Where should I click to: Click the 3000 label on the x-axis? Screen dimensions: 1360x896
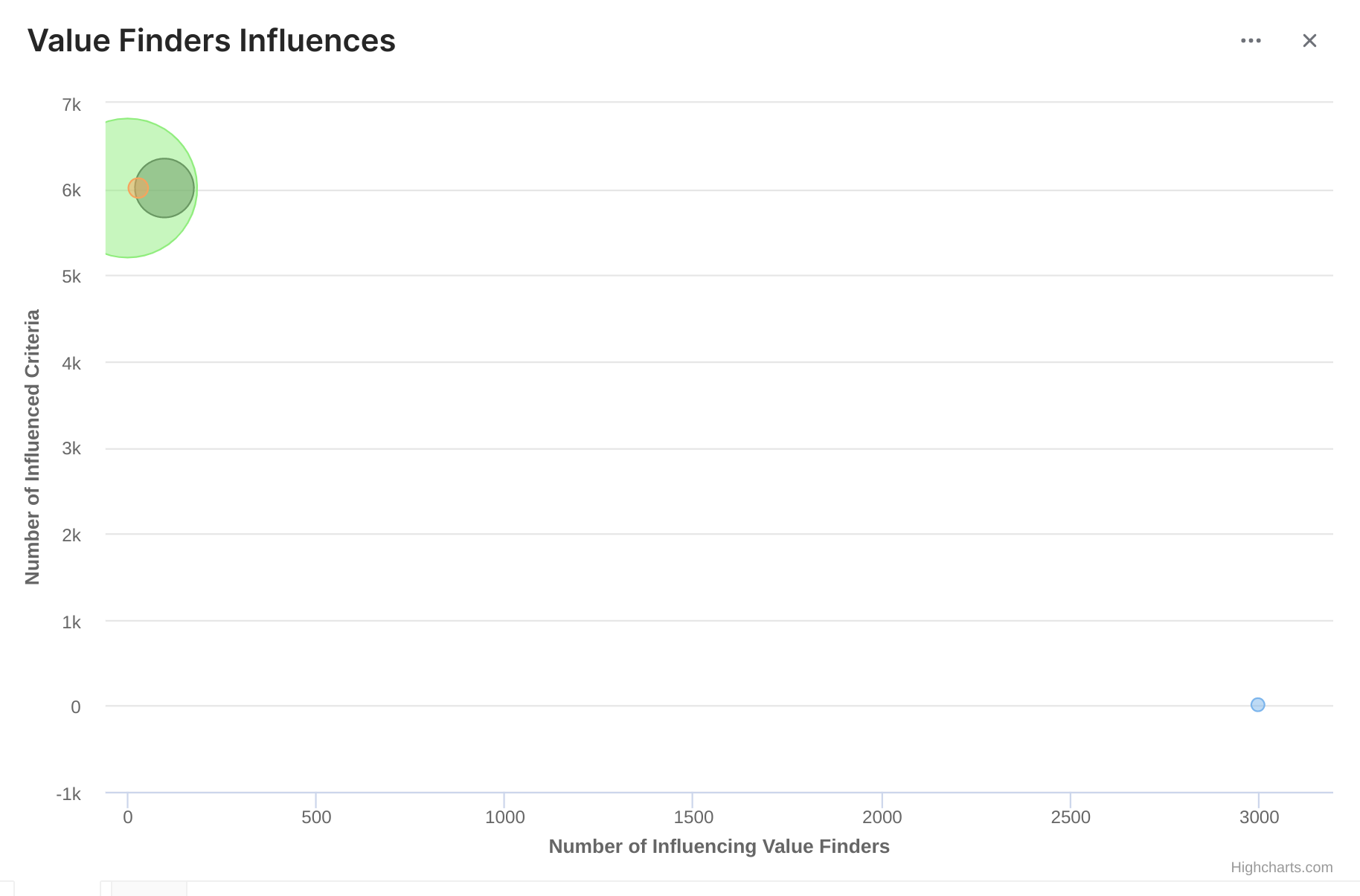point(1259,817)
